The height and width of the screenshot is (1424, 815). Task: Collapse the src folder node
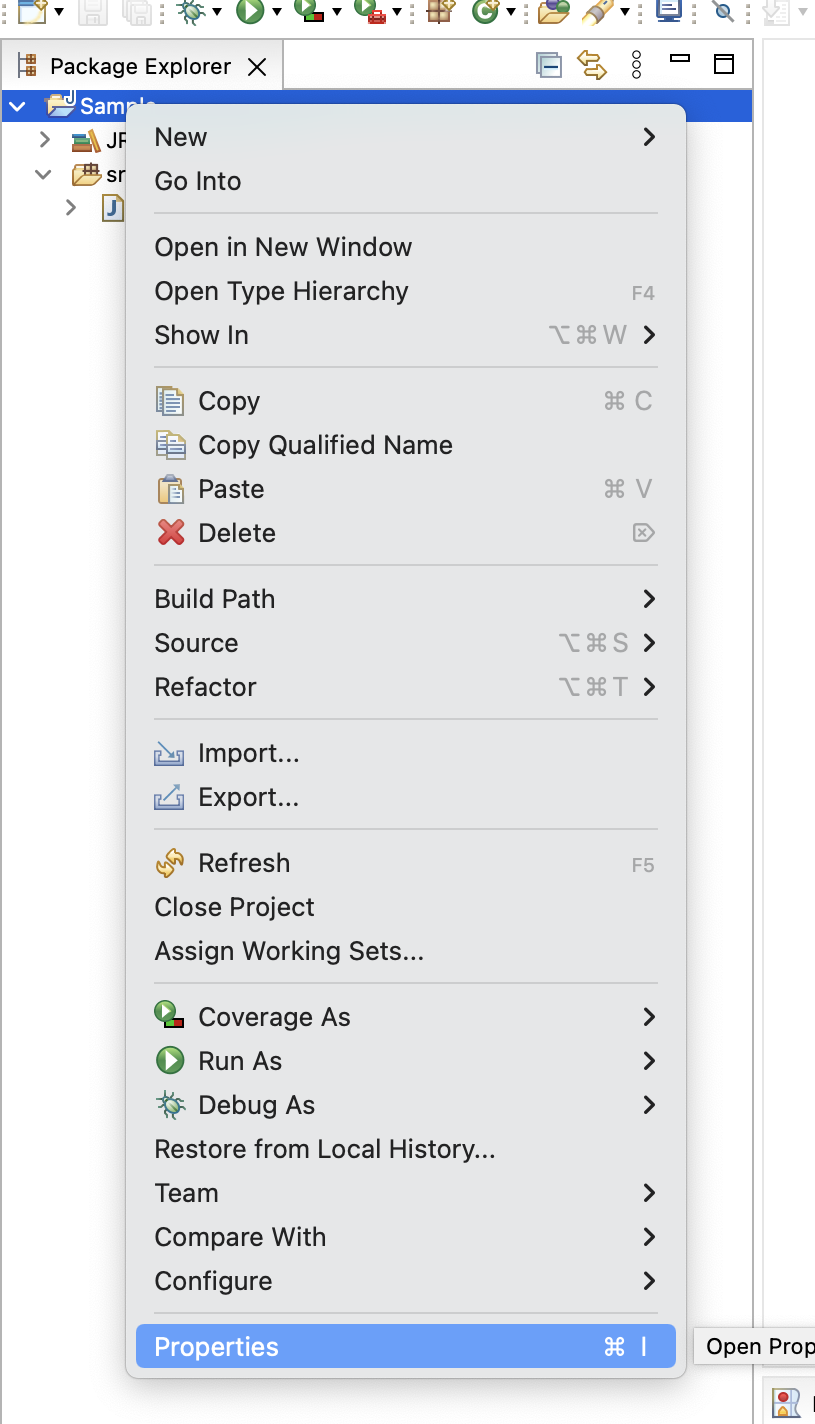point(43,174)
